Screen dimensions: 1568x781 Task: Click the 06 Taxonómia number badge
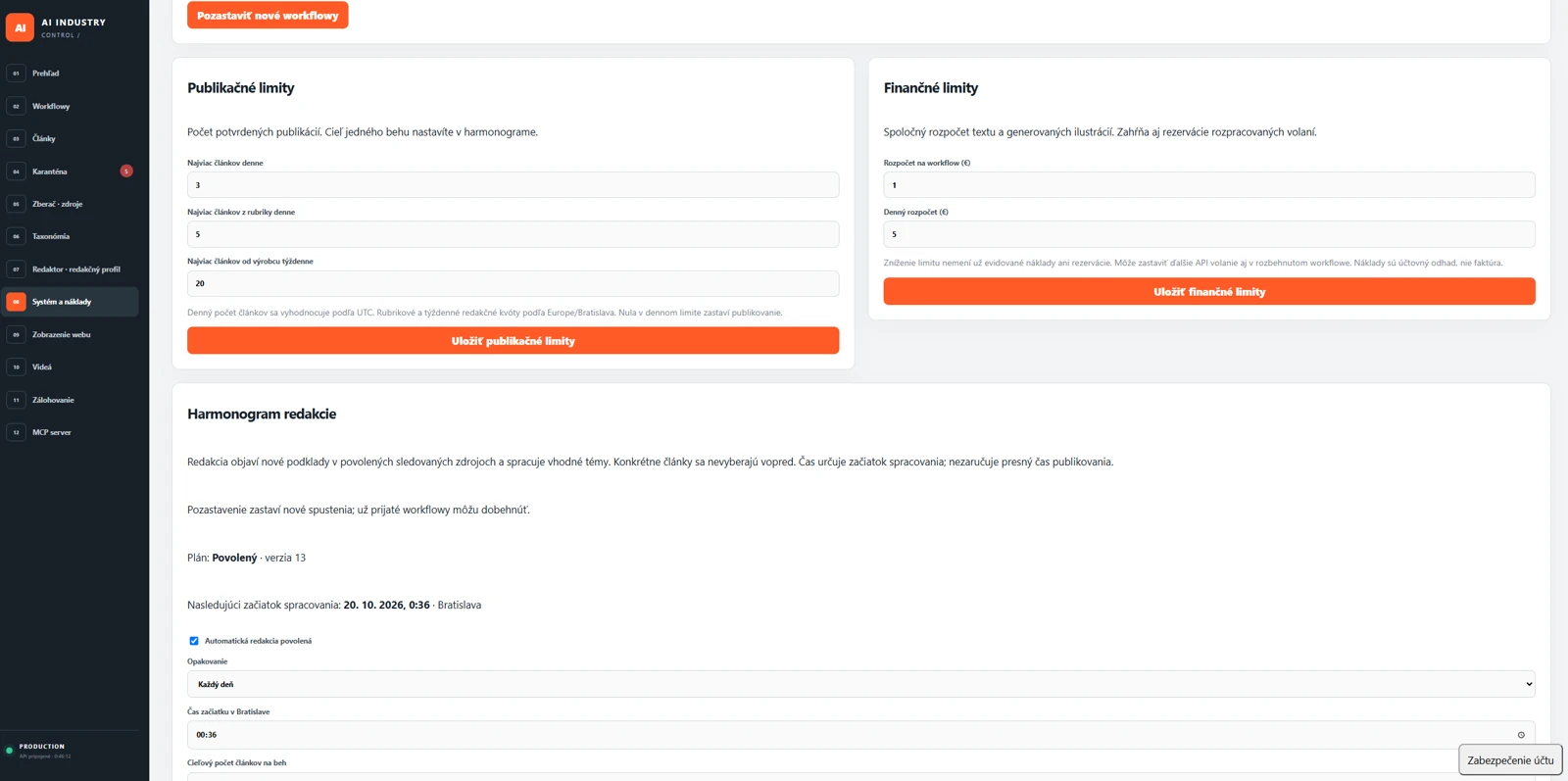tap(16, 236)
